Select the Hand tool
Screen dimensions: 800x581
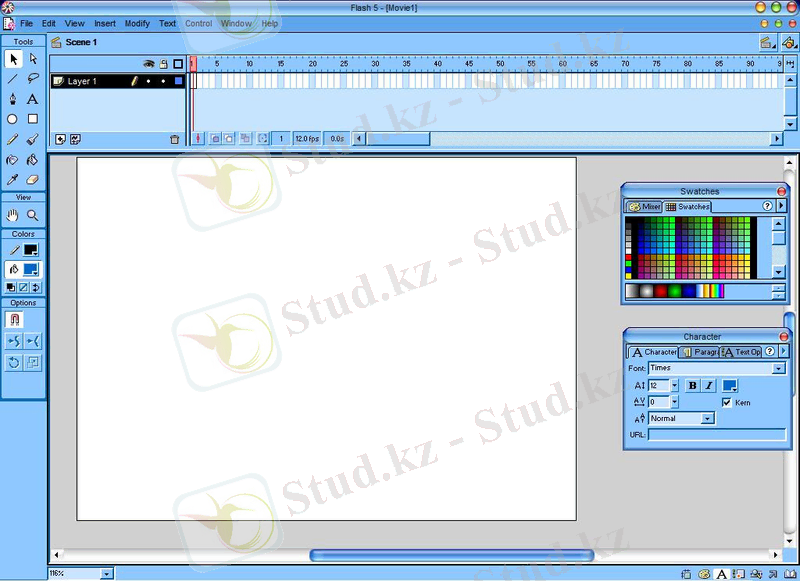click(x=13, y=215)
